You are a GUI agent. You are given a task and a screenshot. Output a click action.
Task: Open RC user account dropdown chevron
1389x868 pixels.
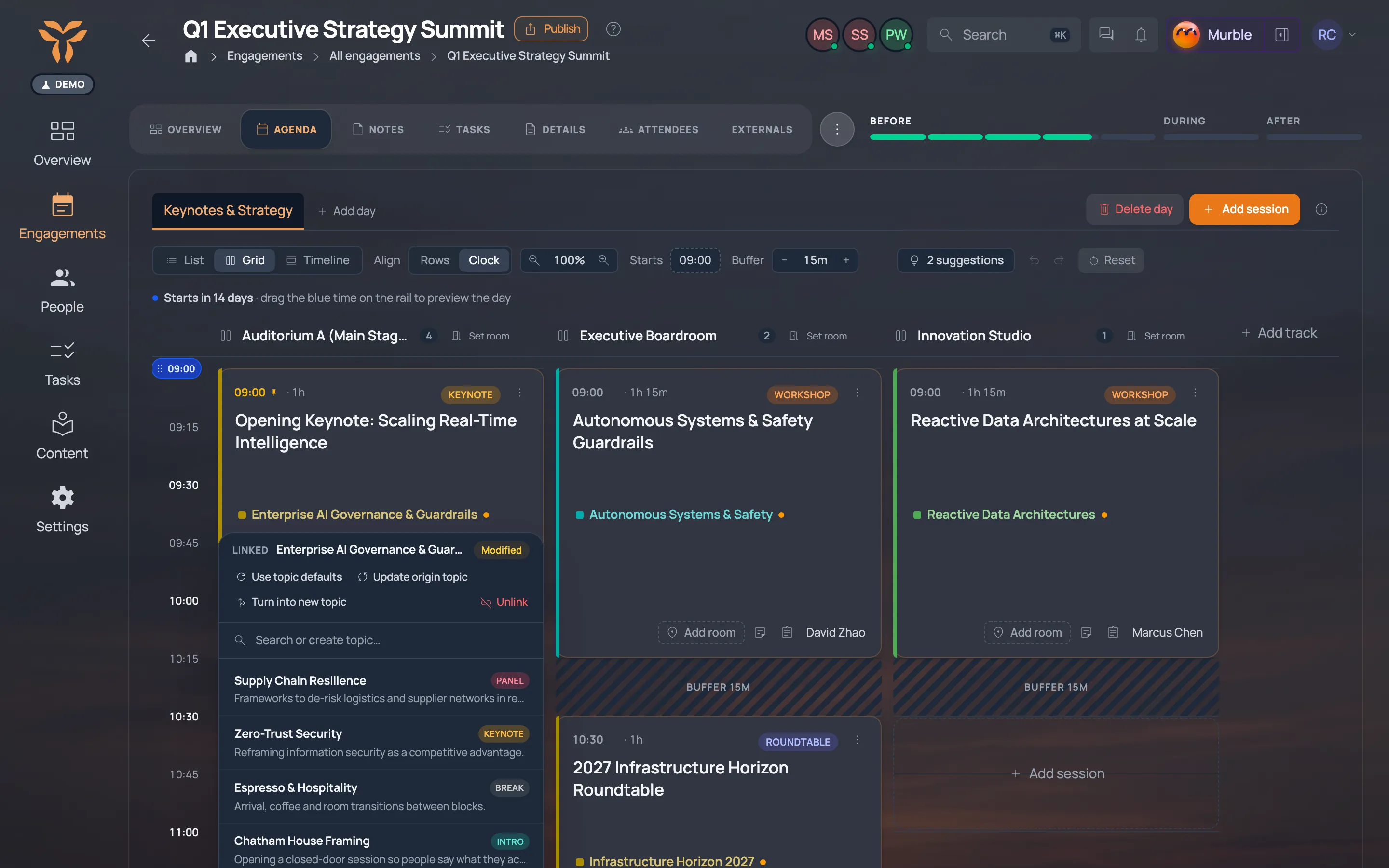(1352, 34)
